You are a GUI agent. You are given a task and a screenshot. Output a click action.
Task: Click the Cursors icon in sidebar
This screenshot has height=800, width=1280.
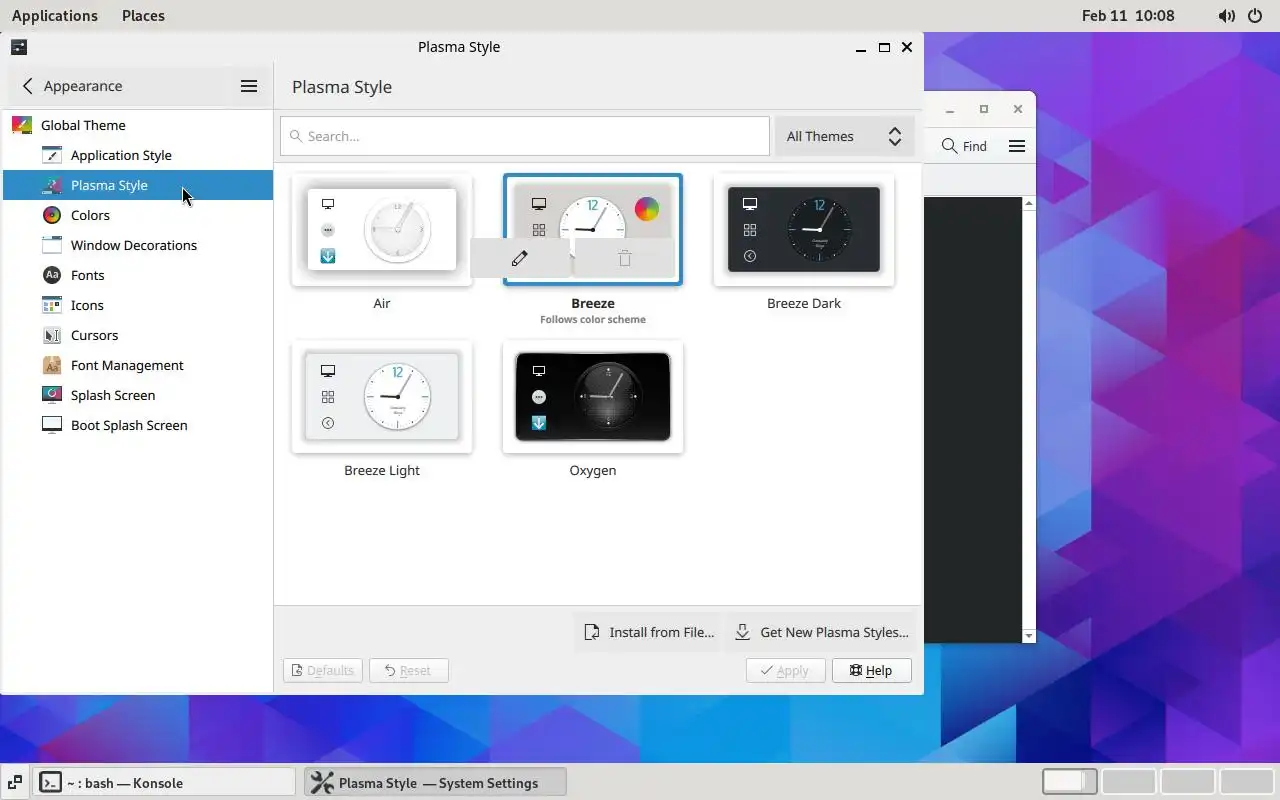(52, 335)
